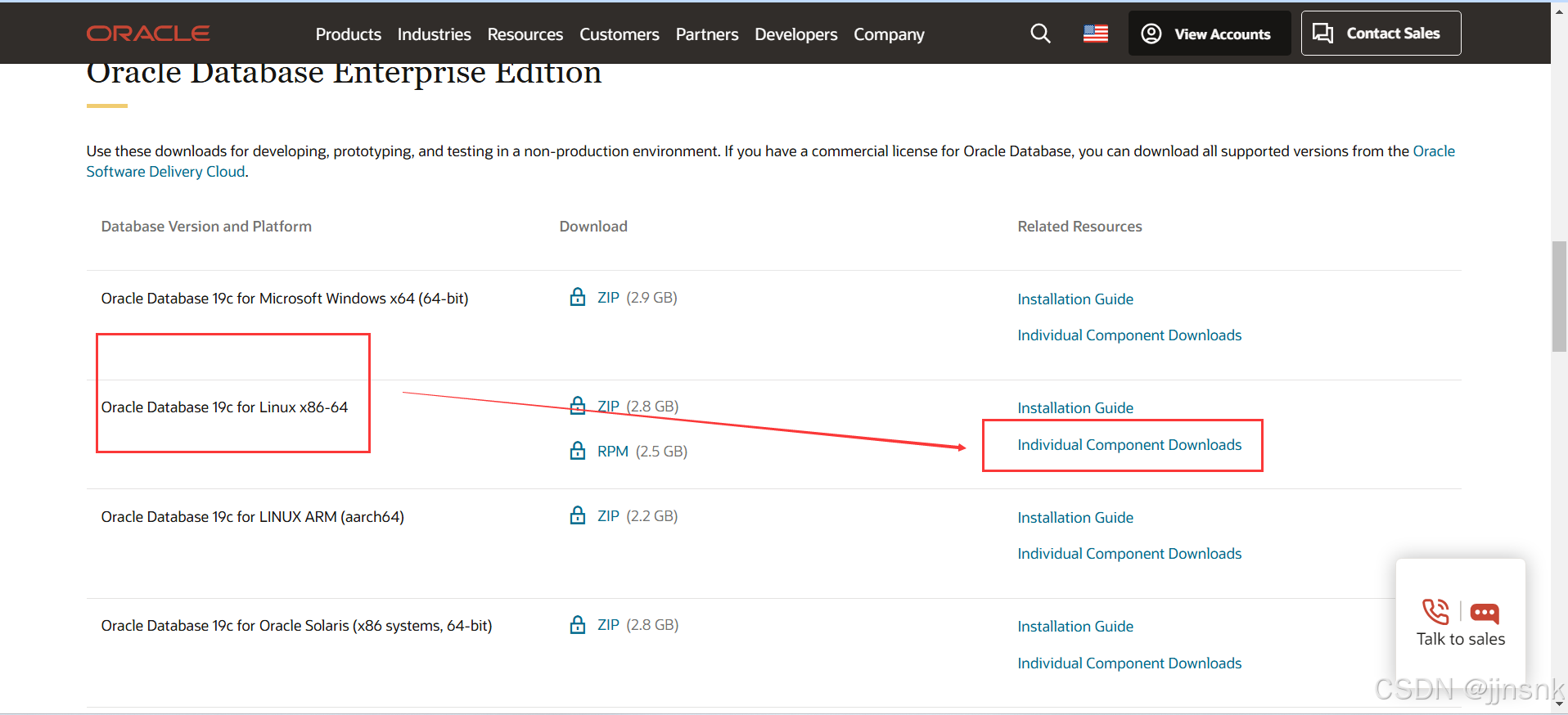Click the phone icon in Talk to sales
Screen dimensions: 1568x715
coord(1435,611)
